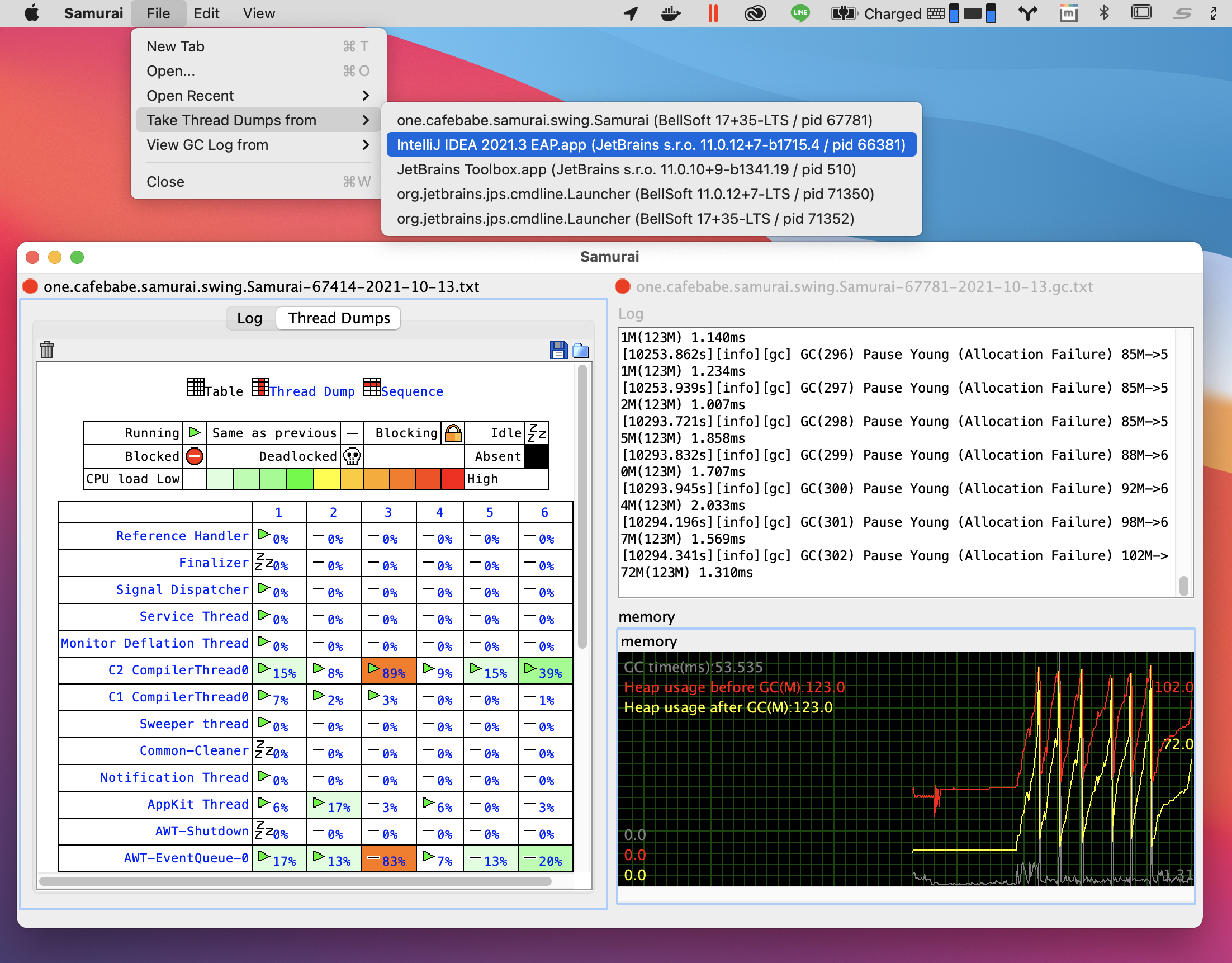Click the Running legend arrow icon
Viewport: 1232px width, 963px height.
tap(195, 432)
